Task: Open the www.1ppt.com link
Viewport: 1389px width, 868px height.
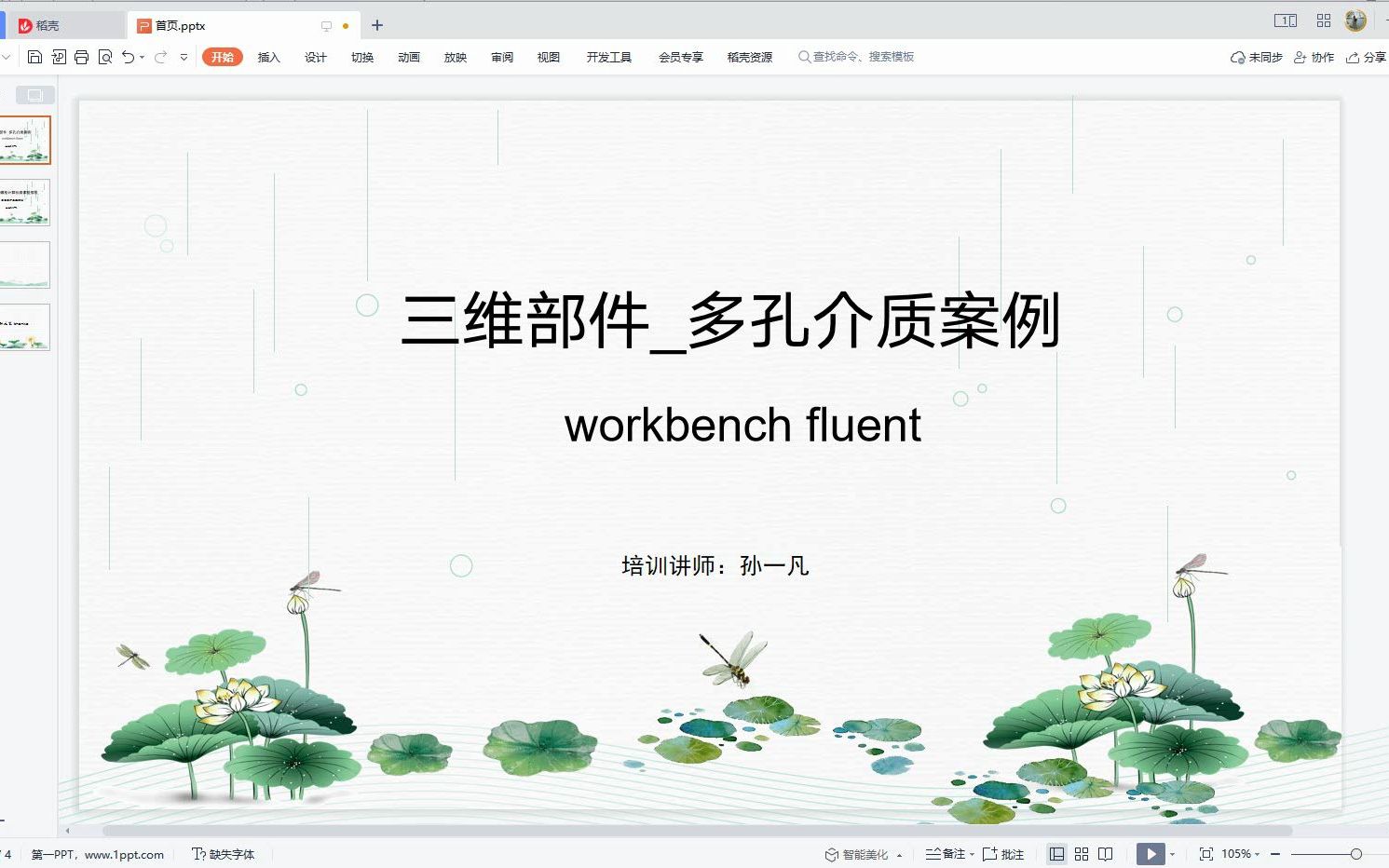Action: pyautogui.click(x=126, y=854)
